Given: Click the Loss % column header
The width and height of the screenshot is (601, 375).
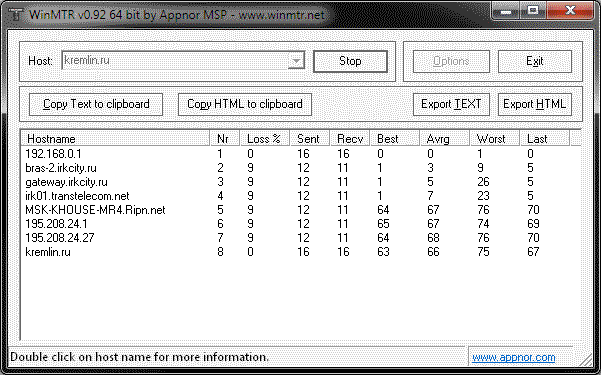Looking at the screenshot, I should 265,138.
